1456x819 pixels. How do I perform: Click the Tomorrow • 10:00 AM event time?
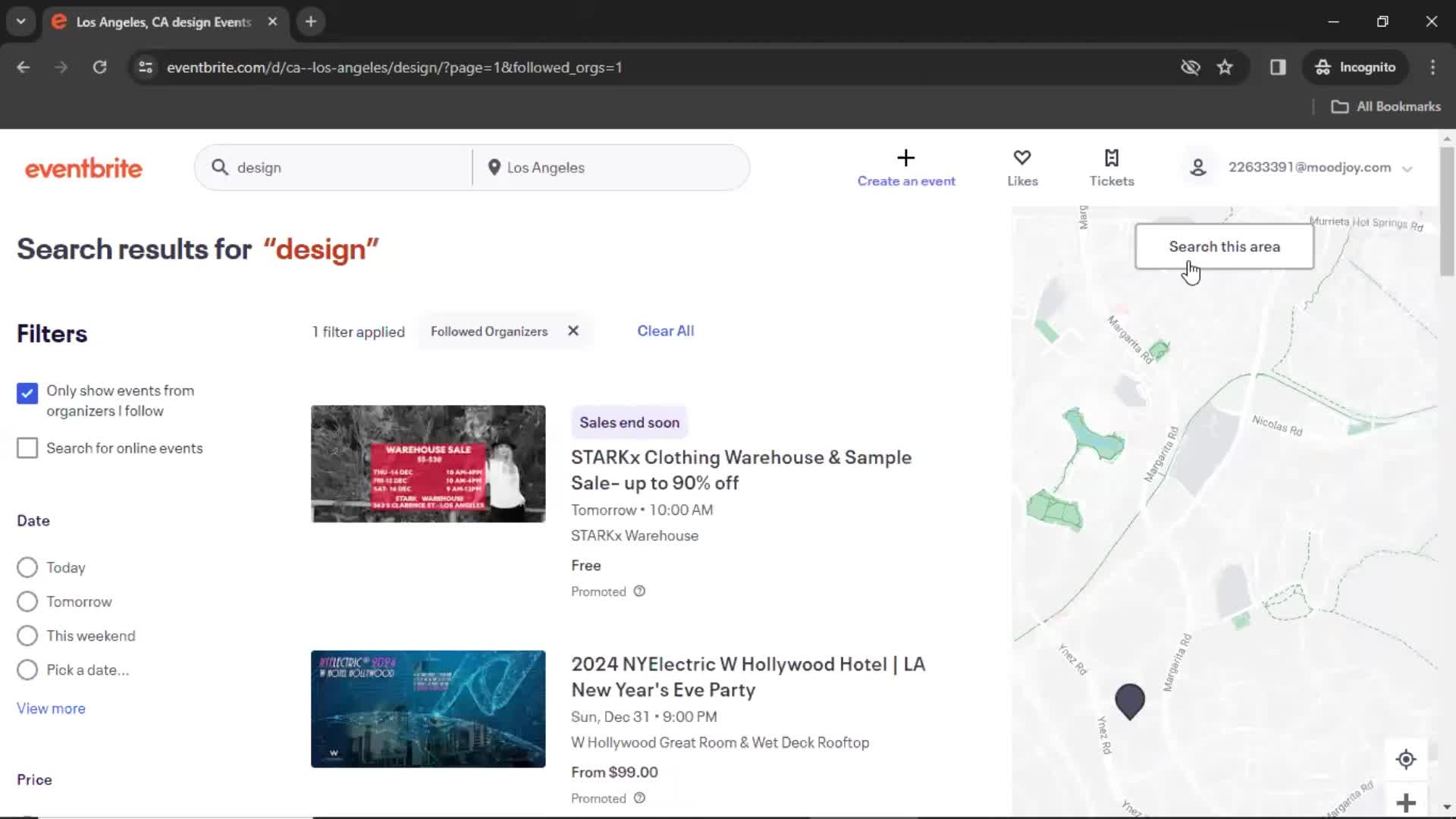pyautogui.click(x=642, y=510)
